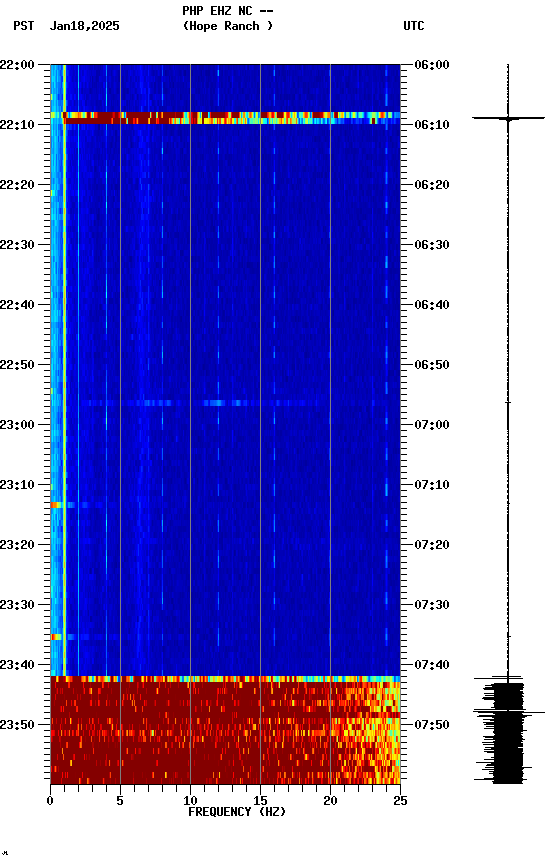Click the 07:00 UTC time label
This screenshot has height=864, width=552.
click(432, 425)
